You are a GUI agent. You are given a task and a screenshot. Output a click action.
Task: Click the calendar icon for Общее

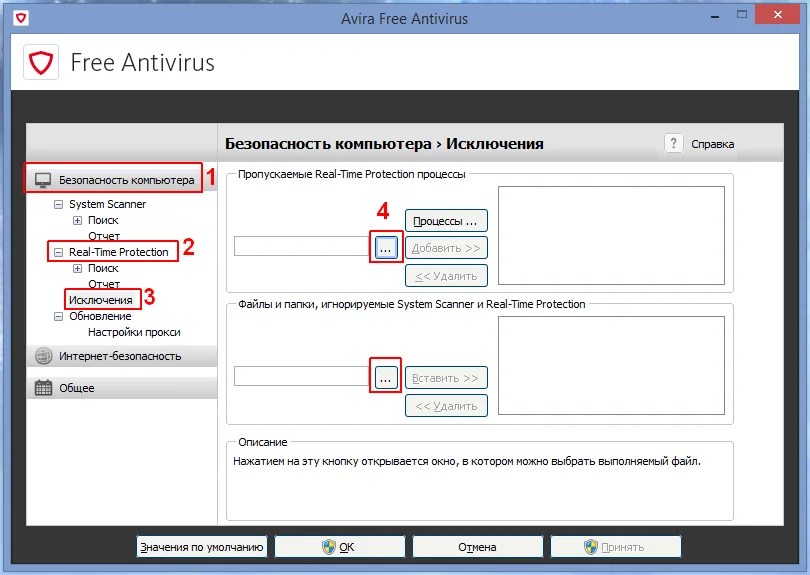click(x=43, y=388)
